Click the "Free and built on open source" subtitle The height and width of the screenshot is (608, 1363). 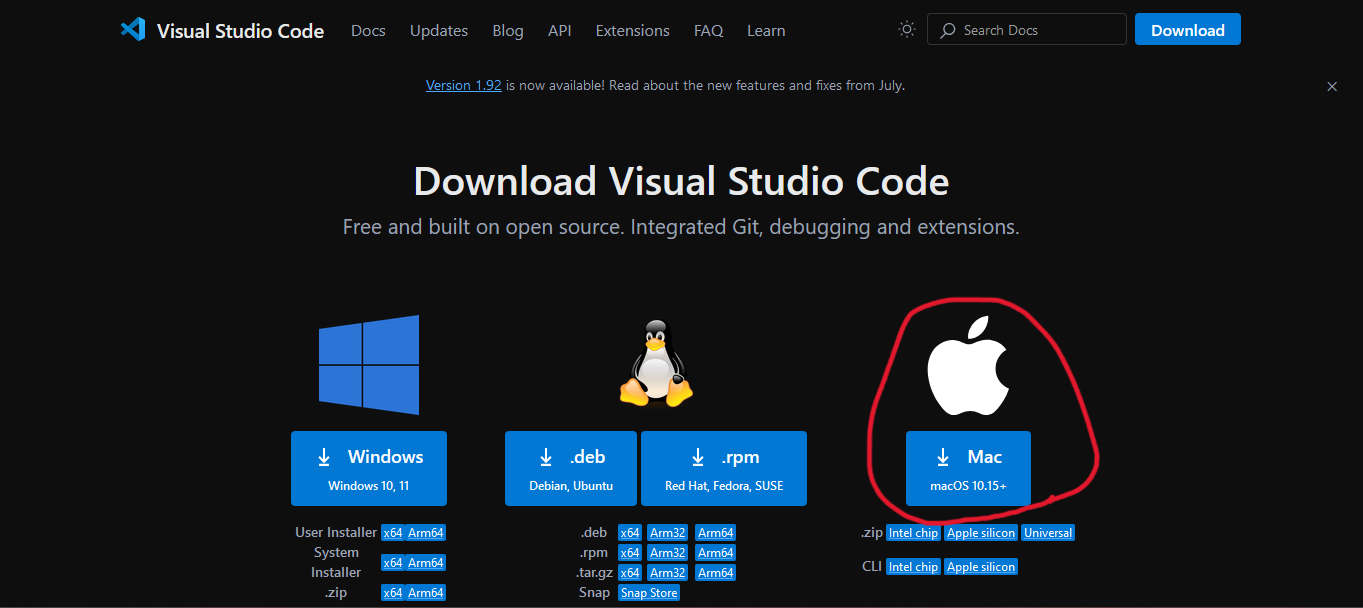tap(681, 227)
